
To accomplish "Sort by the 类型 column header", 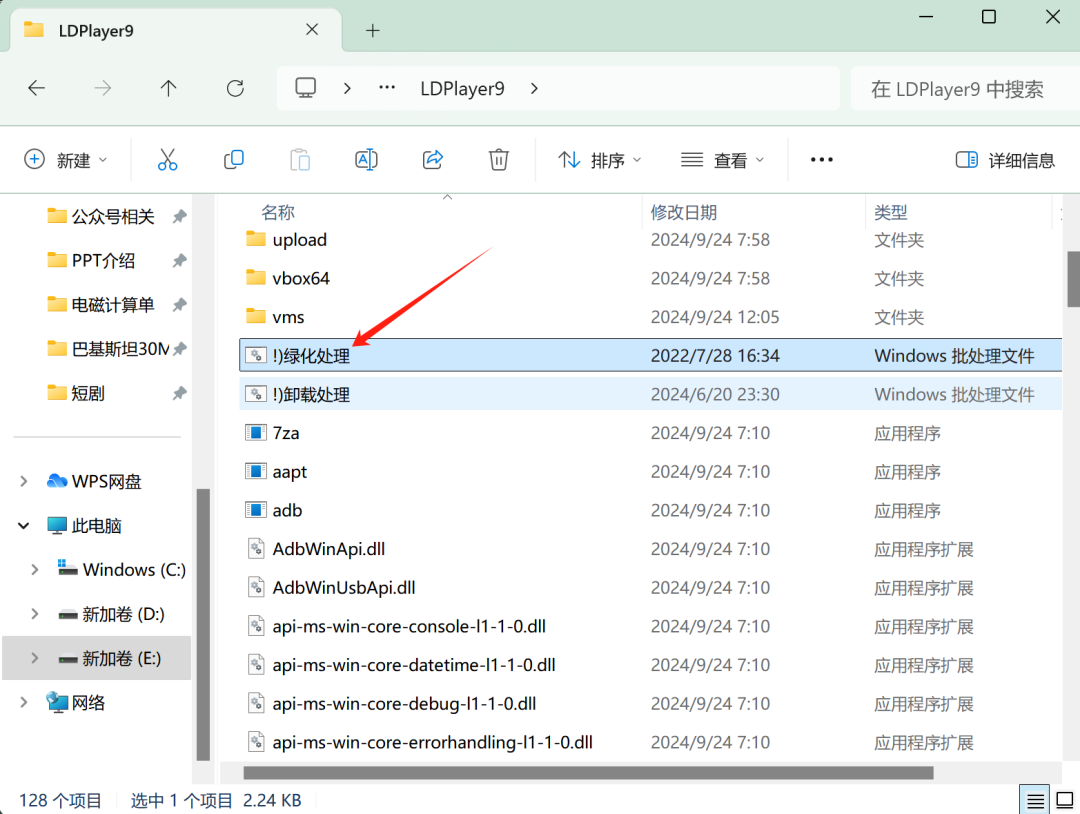I will (x=891, y=212).
